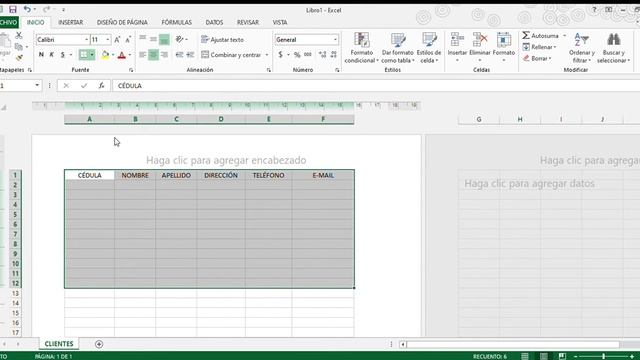Click the Rellenar button
The height and width of the screenshot is (360, 640).
pos(539,47)
